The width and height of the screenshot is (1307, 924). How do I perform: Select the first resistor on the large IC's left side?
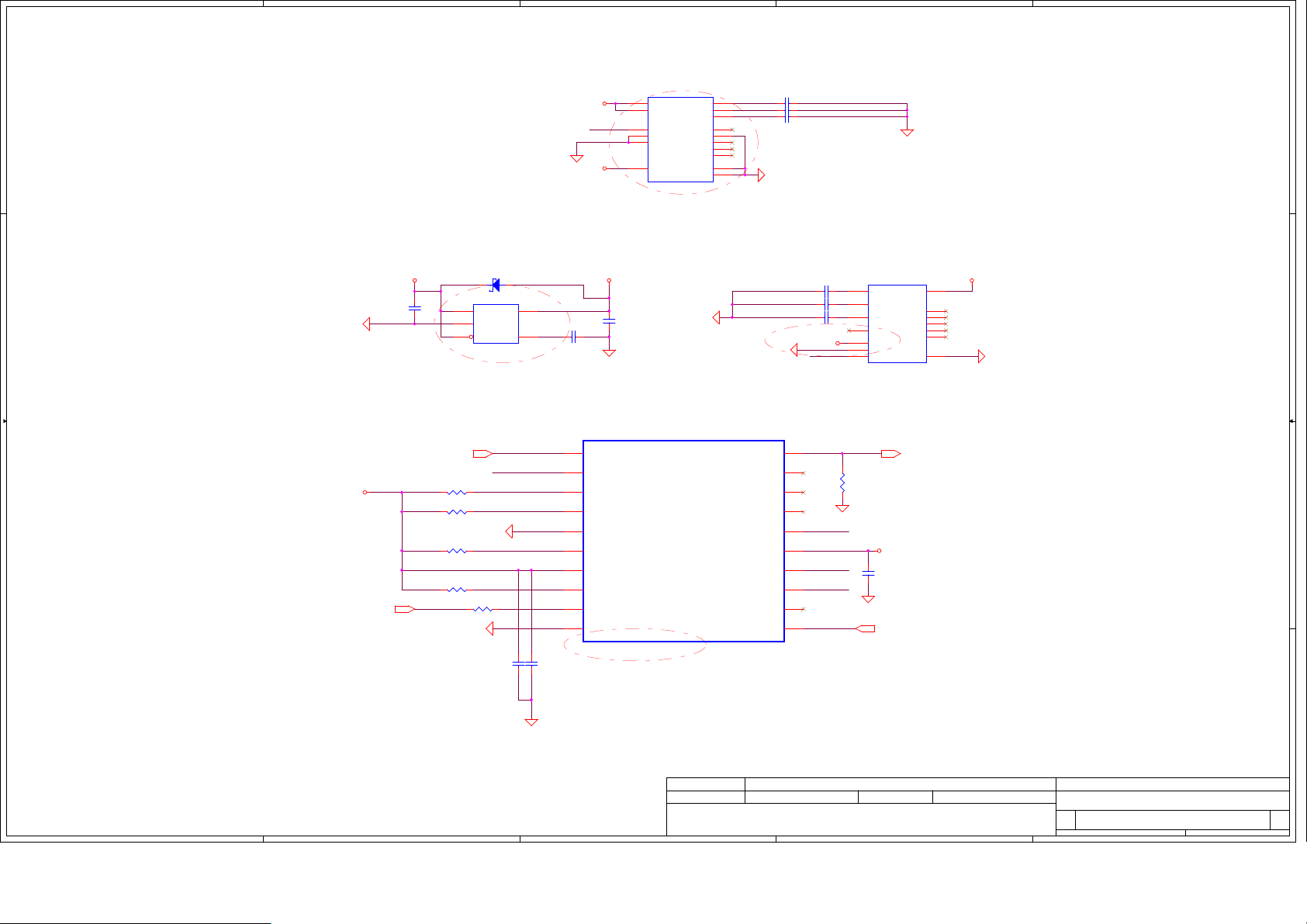pos(457,492)
